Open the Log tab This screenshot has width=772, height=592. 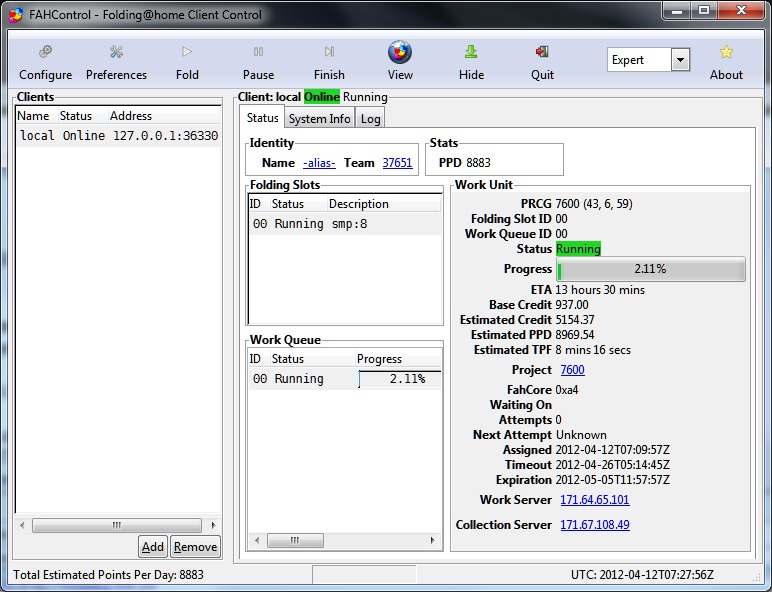tap(370, 119)
